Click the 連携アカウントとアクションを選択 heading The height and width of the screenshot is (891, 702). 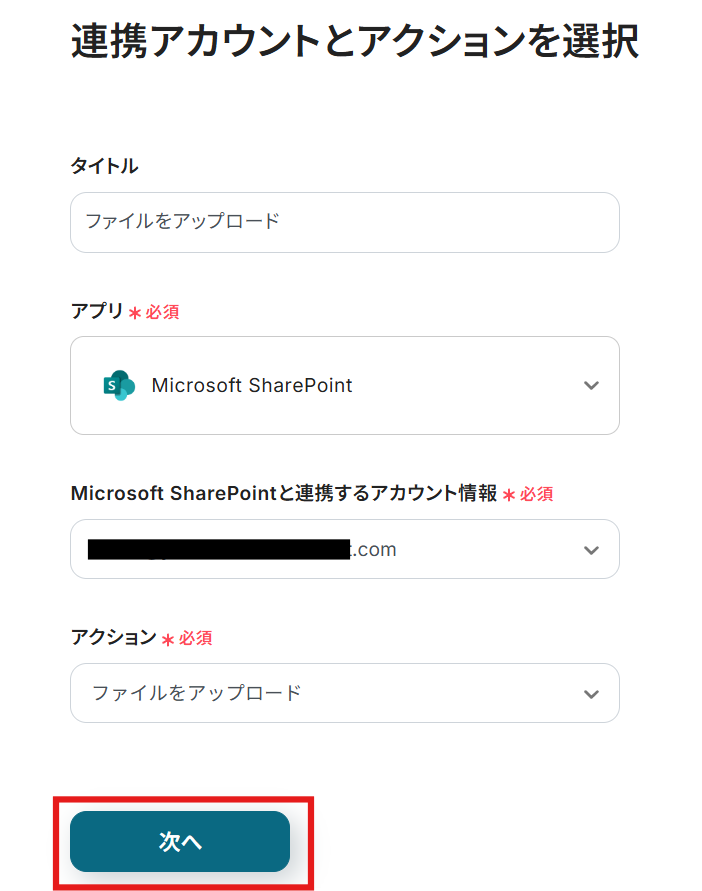point(355,43)
